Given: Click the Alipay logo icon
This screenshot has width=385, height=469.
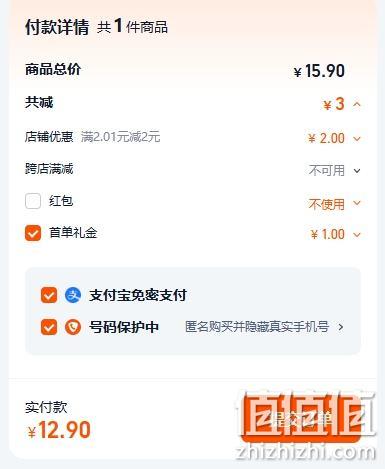Looking at the screenshot, I should pyautogui.click(x=73, y=295).
